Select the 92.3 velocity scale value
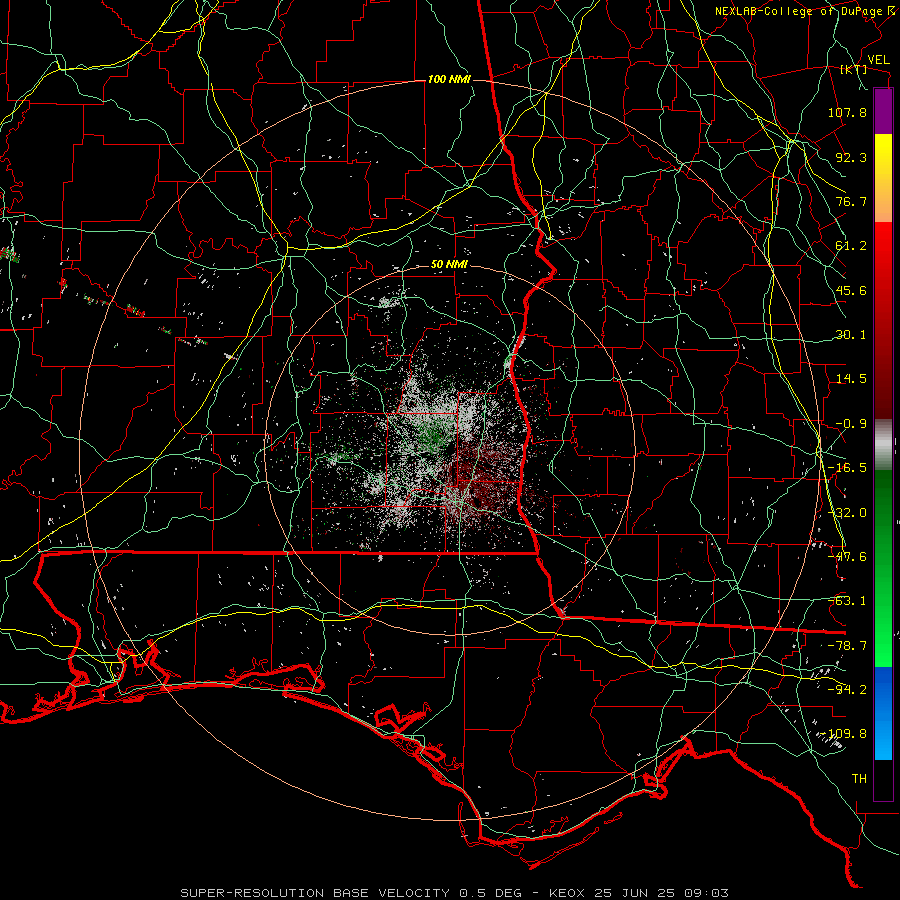Screen dimensions: 900x900 pyautogui.click(x=851, y=157)
